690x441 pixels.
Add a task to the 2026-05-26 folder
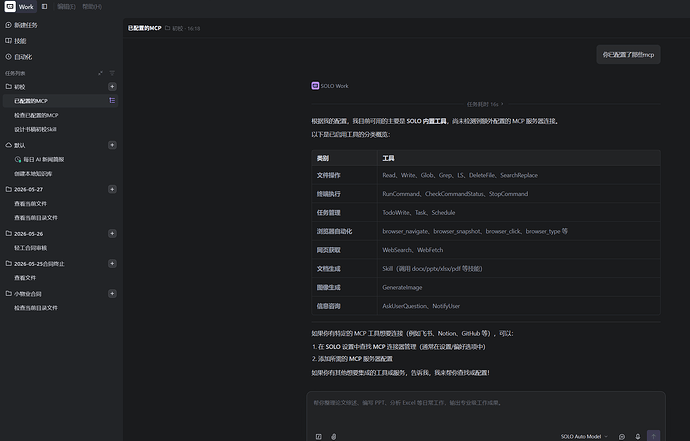112,233
